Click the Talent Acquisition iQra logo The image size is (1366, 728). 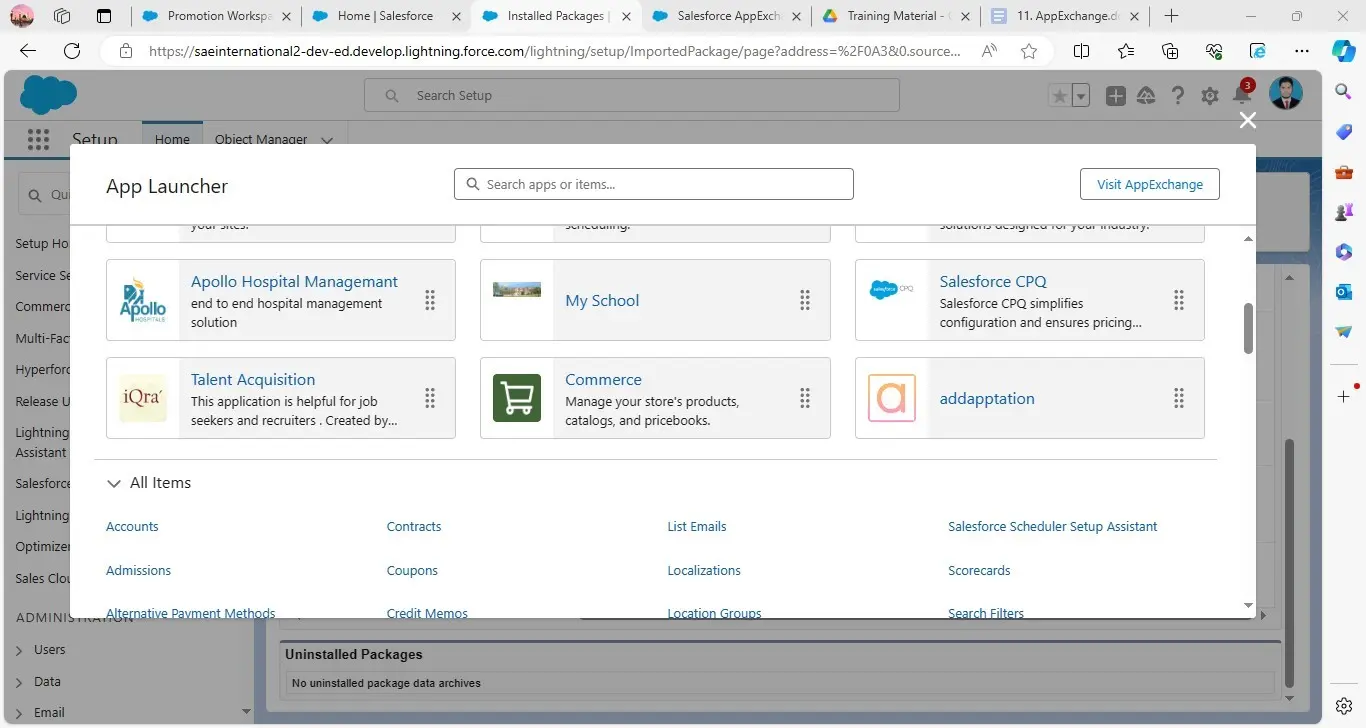pyautogui.click(x=143, y=398)
